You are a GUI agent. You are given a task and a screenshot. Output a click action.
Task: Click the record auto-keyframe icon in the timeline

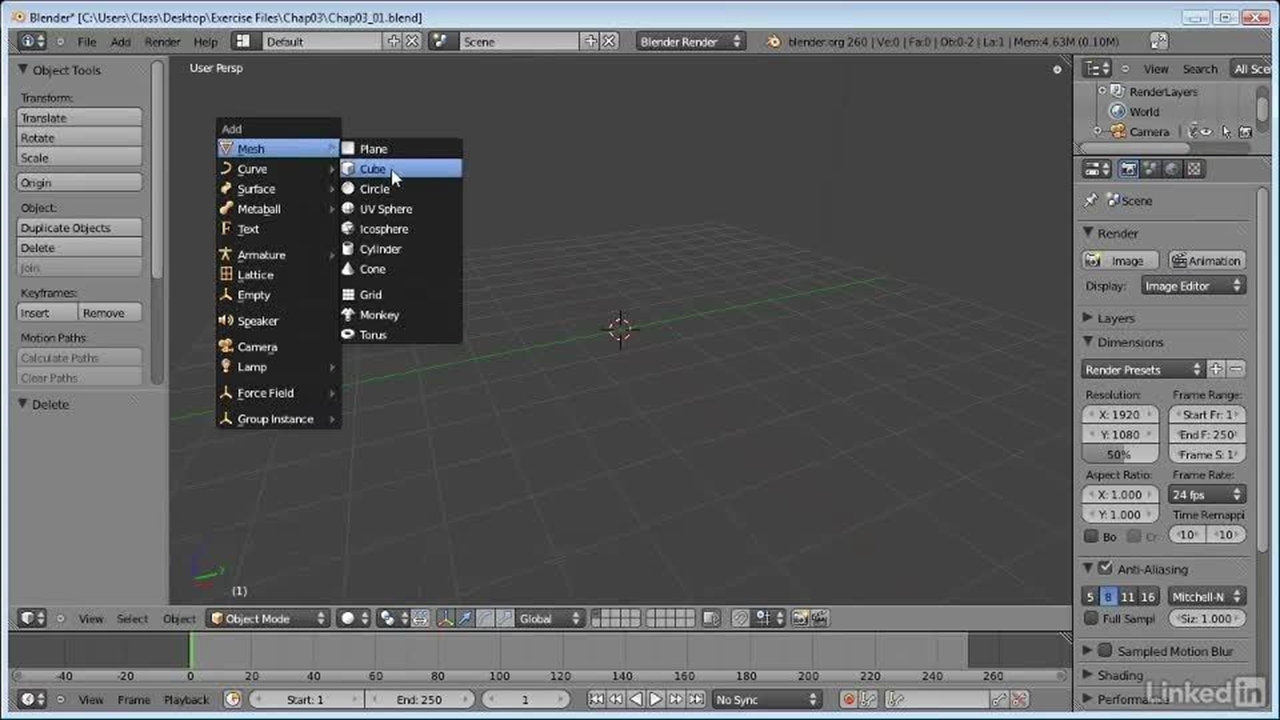tap(851, 700)
